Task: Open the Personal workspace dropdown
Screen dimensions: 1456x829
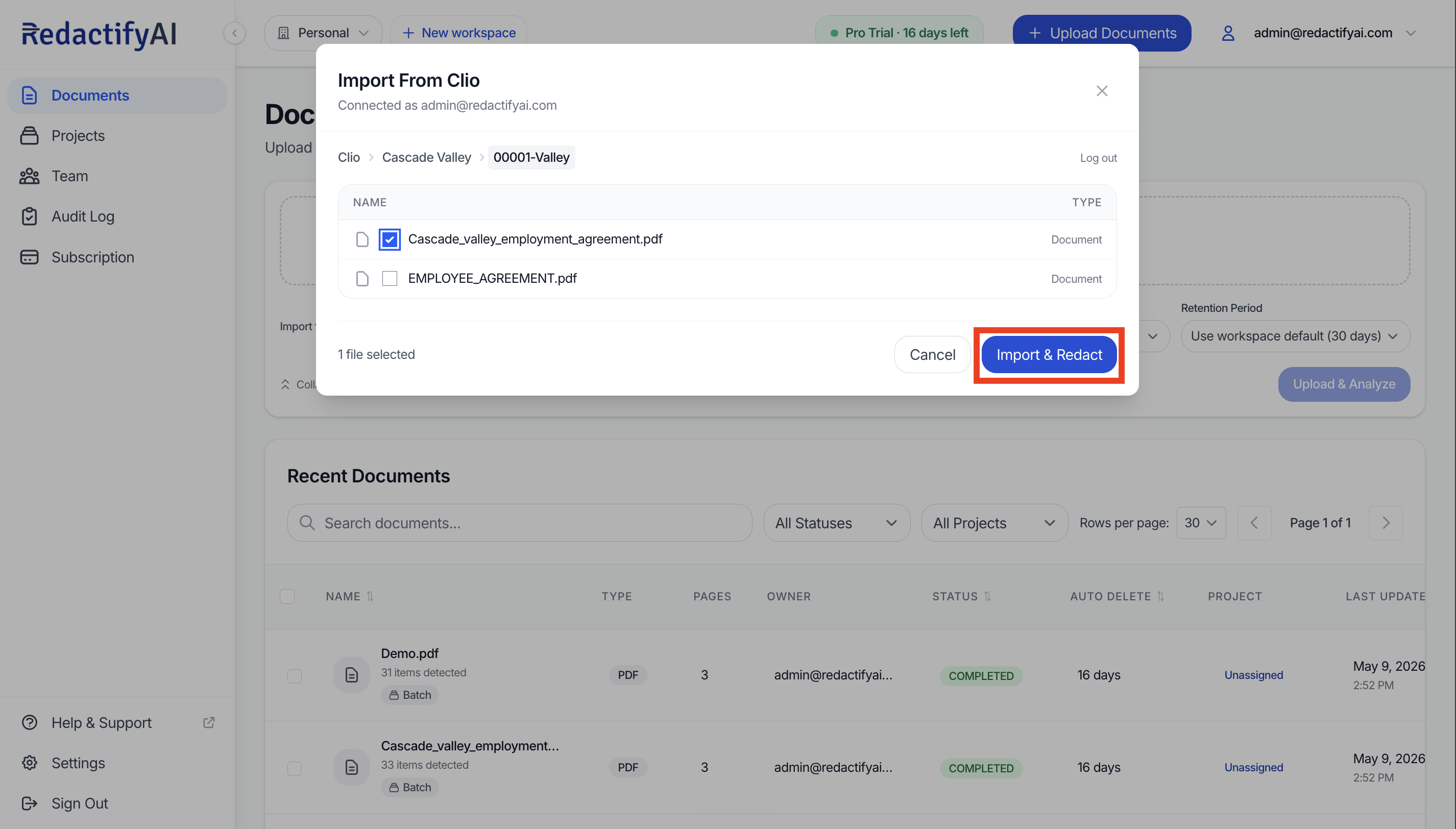Action: click(323, 33)
